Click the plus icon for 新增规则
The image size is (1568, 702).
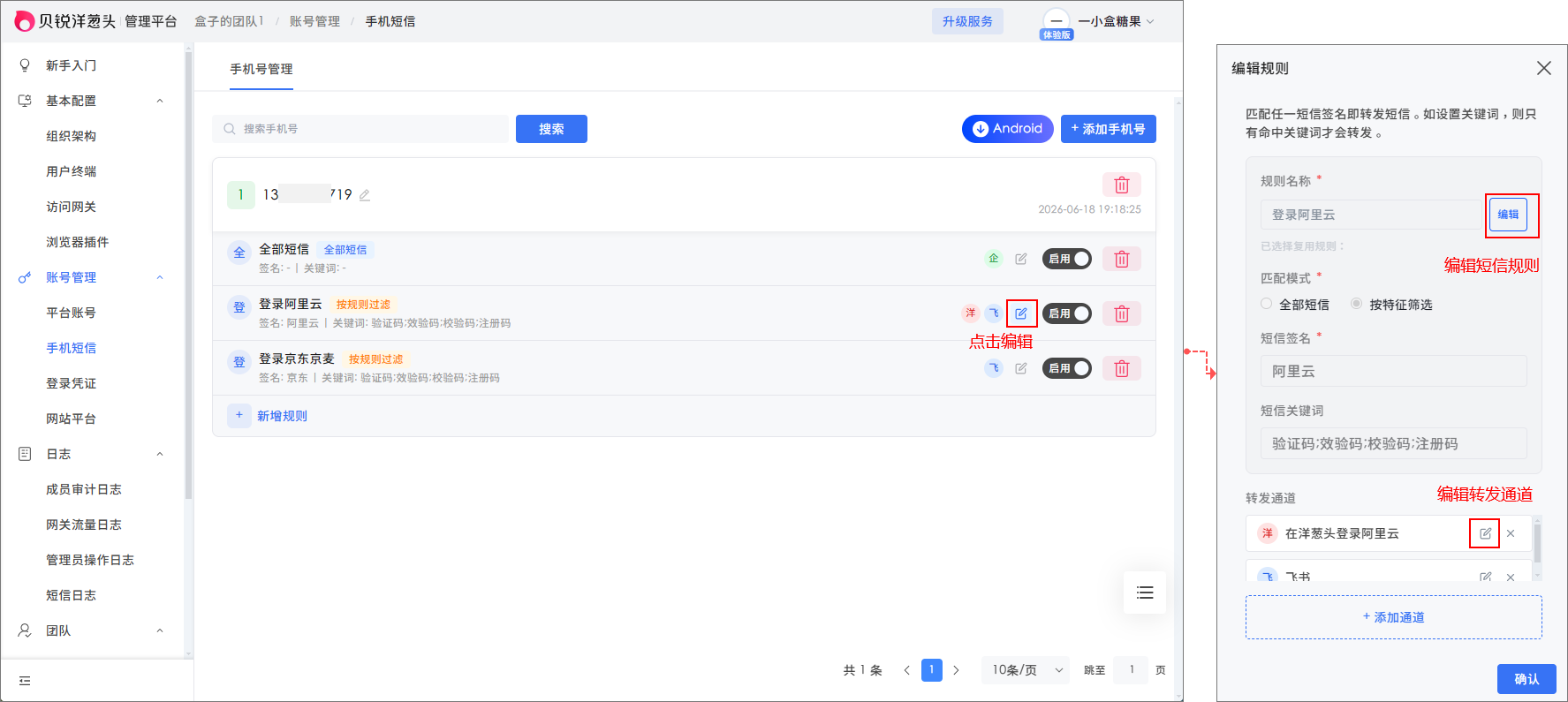coord(239,415)
